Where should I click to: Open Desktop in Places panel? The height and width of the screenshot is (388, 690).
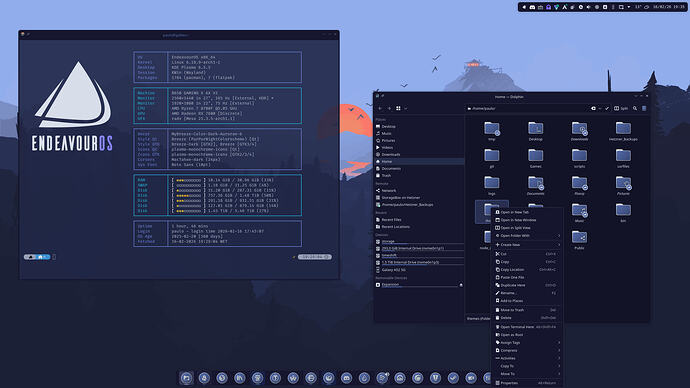tap(419, 126)
